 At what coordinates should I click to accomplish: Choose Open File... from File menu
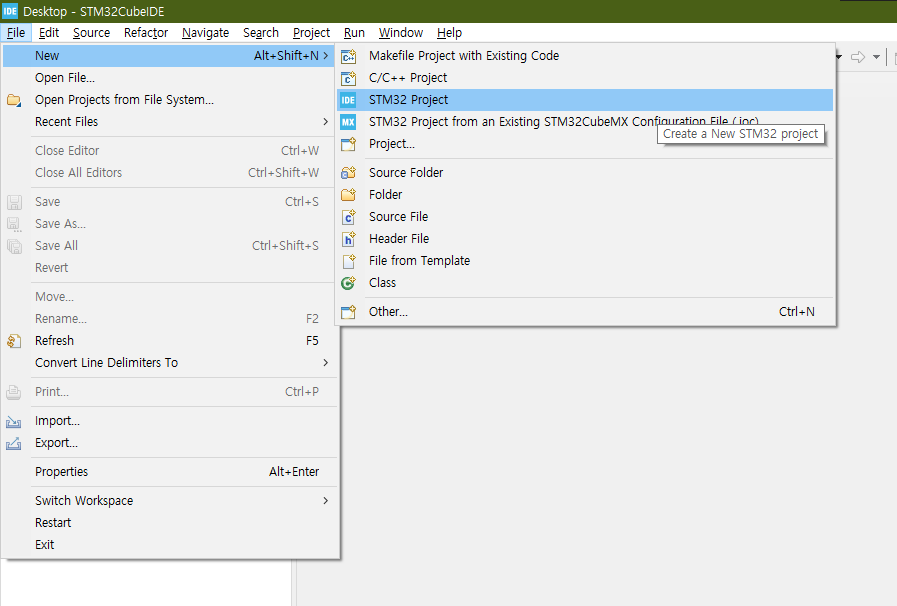[168, 78]
